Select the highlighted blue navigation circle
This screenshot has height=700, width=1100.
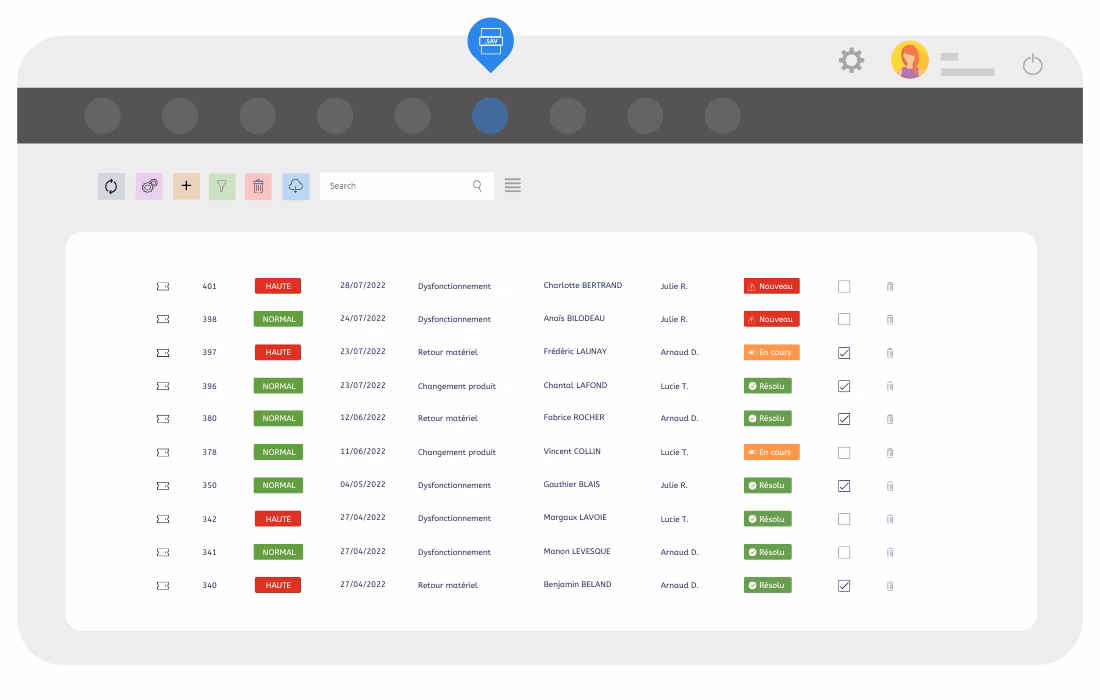click(x=490, y=116)
